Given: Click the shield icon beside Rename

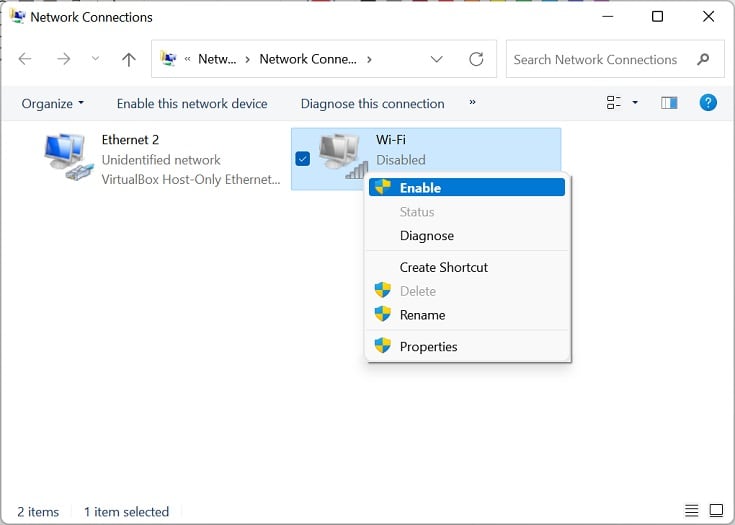Looking at the screenshot, I should tap(382, 314).
